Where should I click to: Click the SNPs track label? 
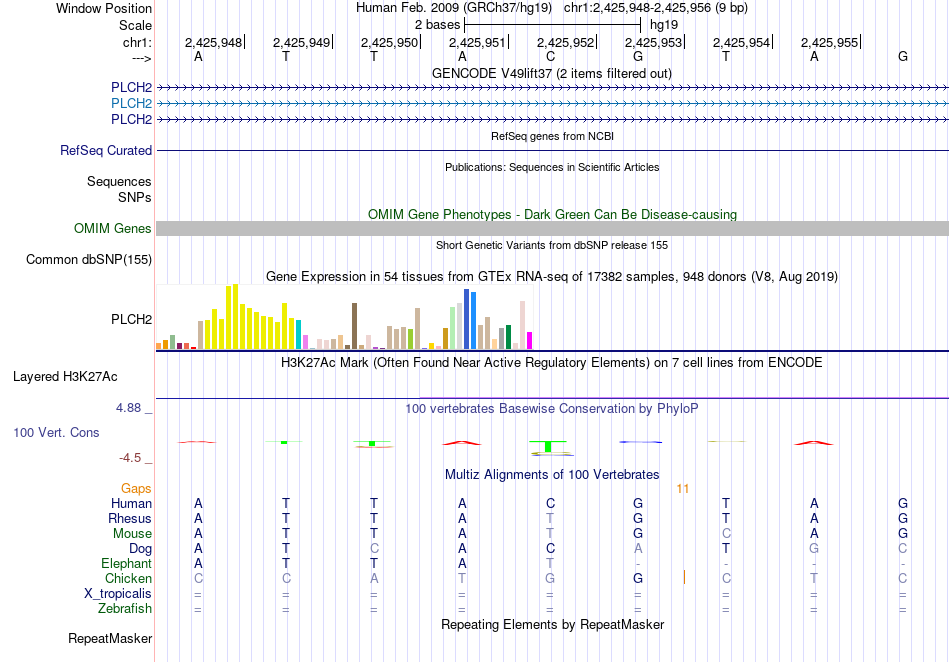click(x=135, y=197)
